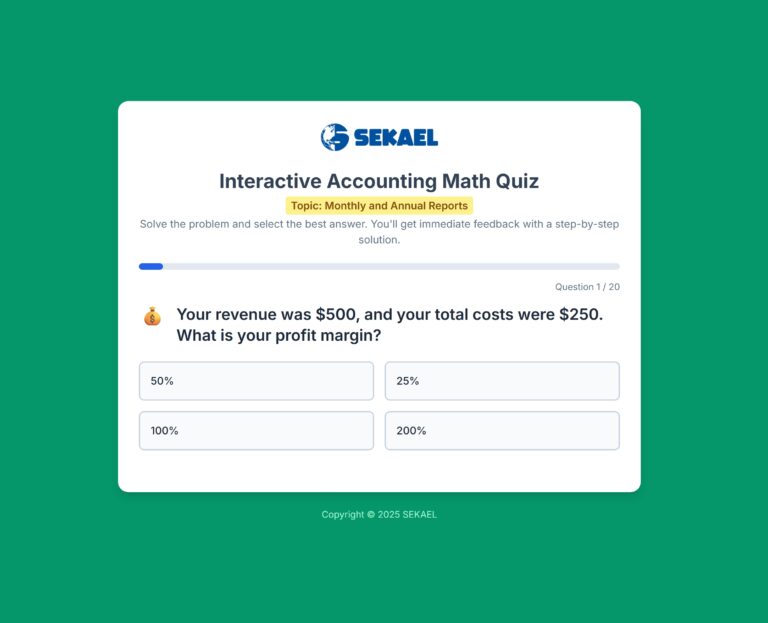Click the $500 revenue amount
768x623 pixels.
(x=335, y=314)
